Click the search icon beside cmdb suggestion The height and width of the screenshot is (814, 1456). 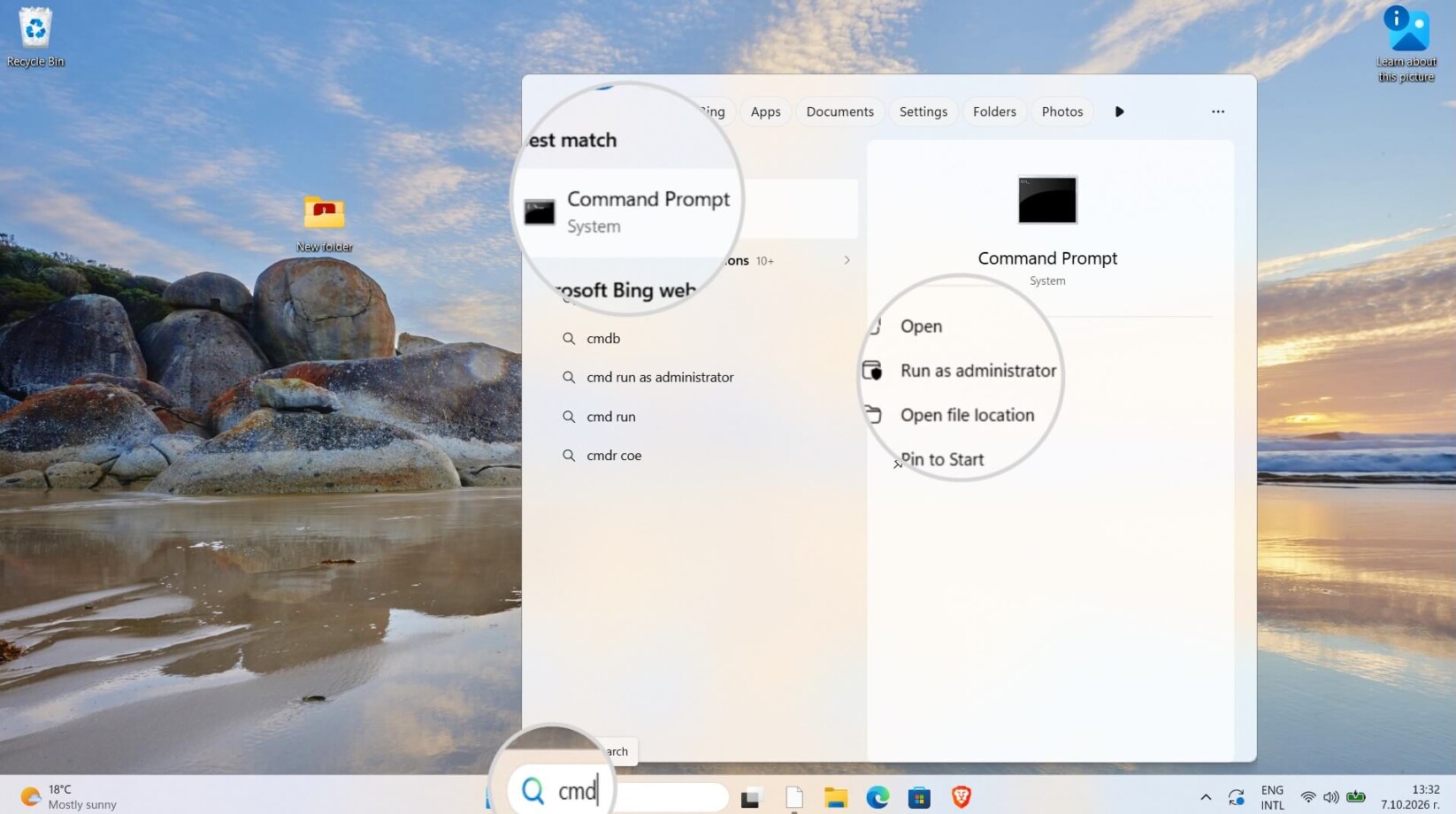tap(569, 338)
